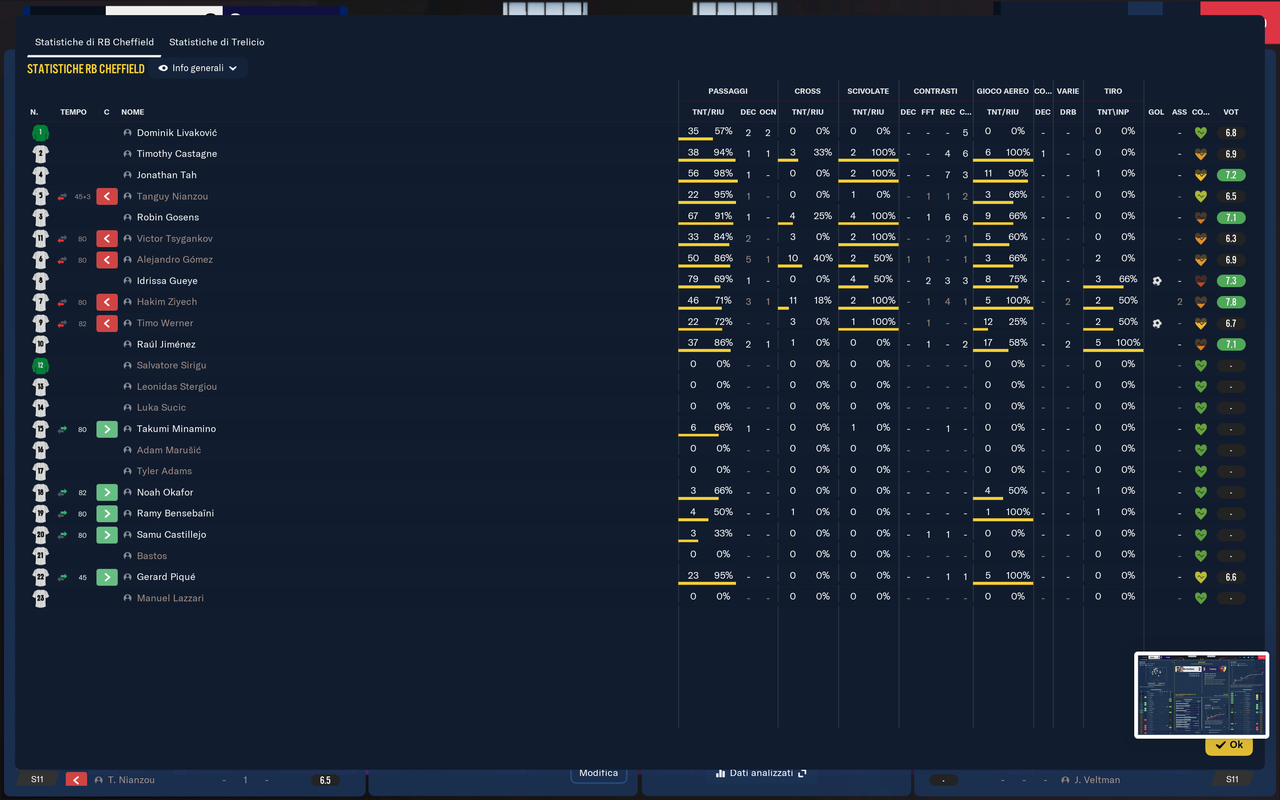
Task: Click the red arrow beside T. Nianzou in bottom bar
Action: (x=76, y=780)
